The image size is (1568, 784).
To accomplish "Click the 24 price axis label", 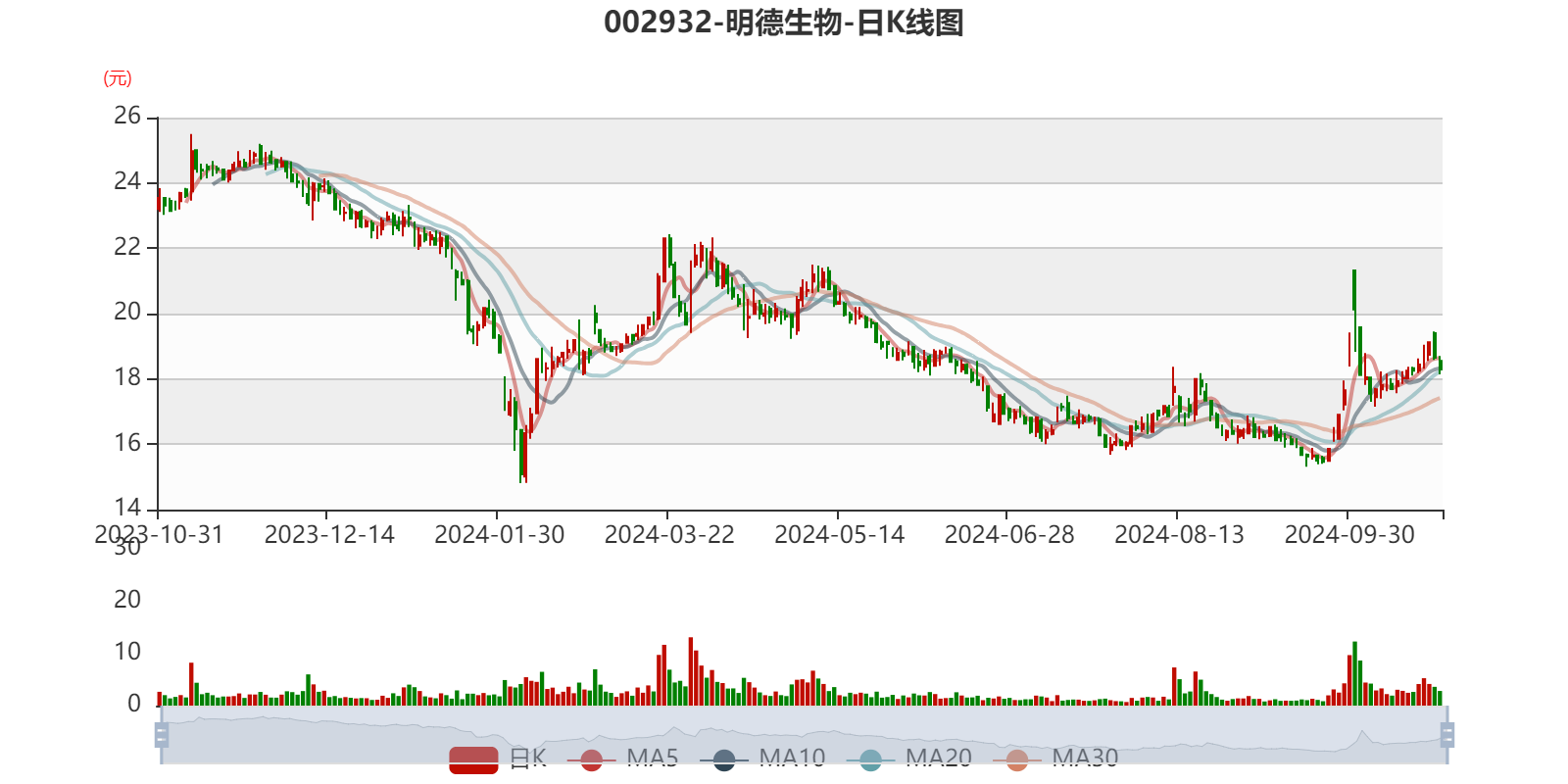I will pos(127,181).
